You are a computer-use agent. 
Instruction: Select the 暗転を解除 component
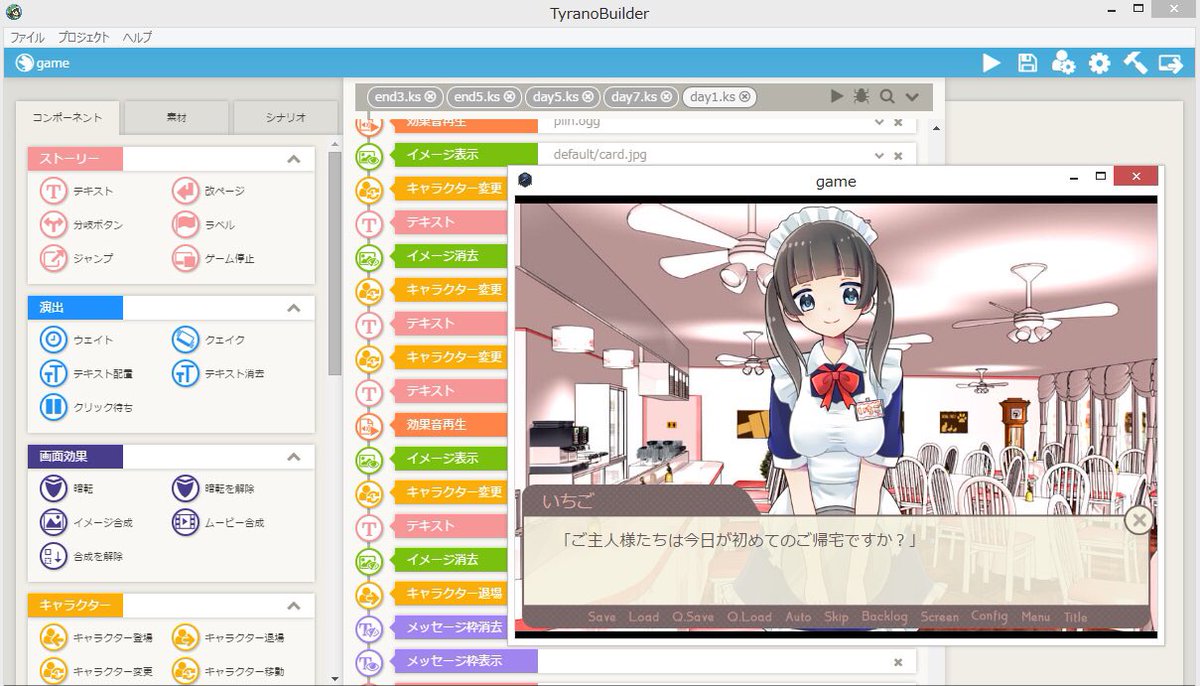pos(213,489)
